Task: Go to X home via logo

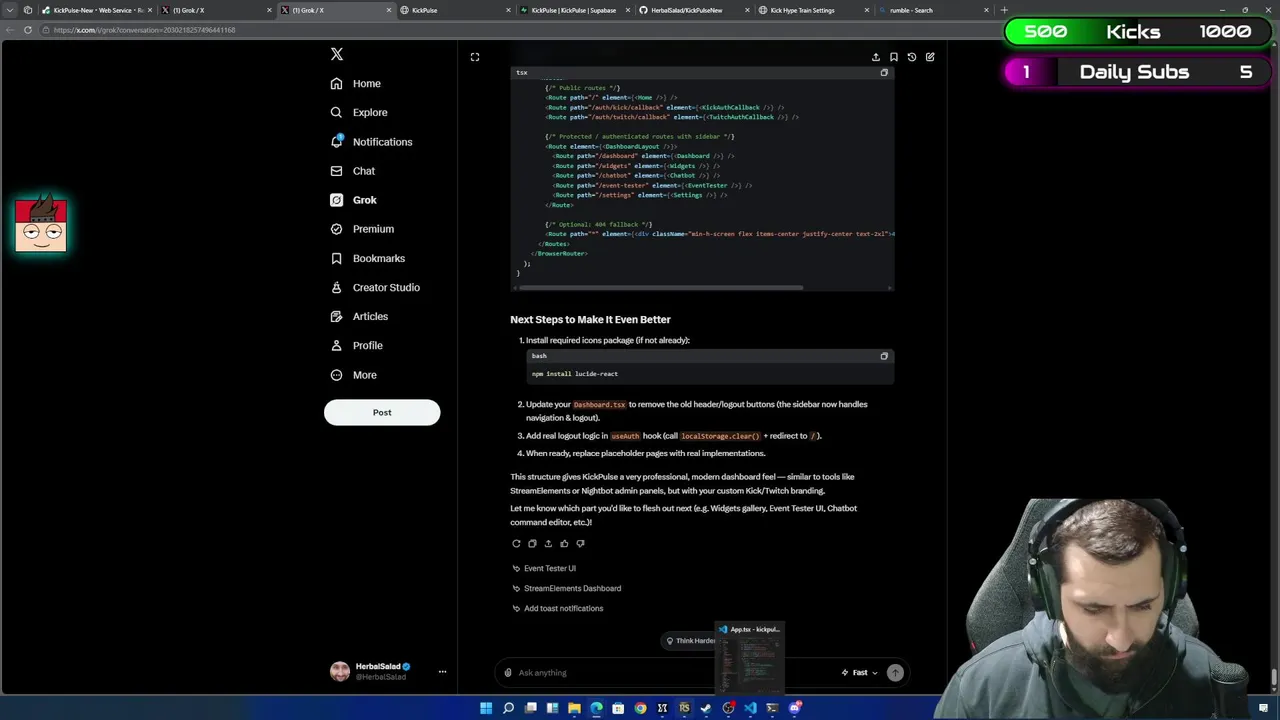Action: pos(337,55)
